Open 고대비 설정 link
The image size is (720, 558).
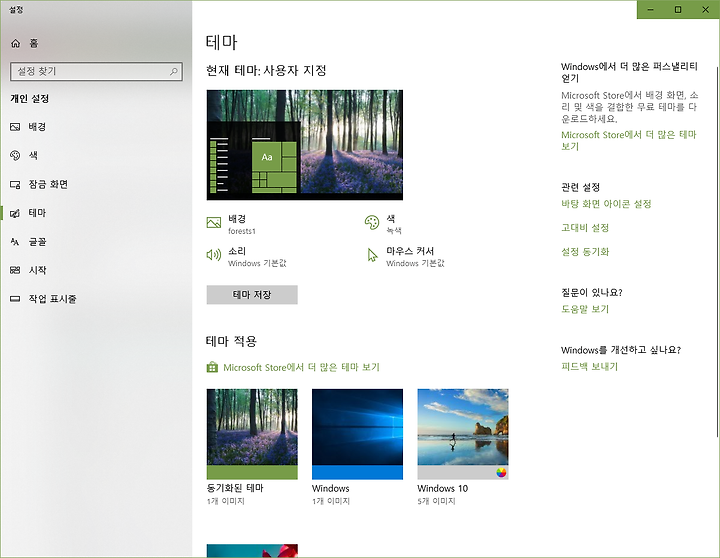585,228
